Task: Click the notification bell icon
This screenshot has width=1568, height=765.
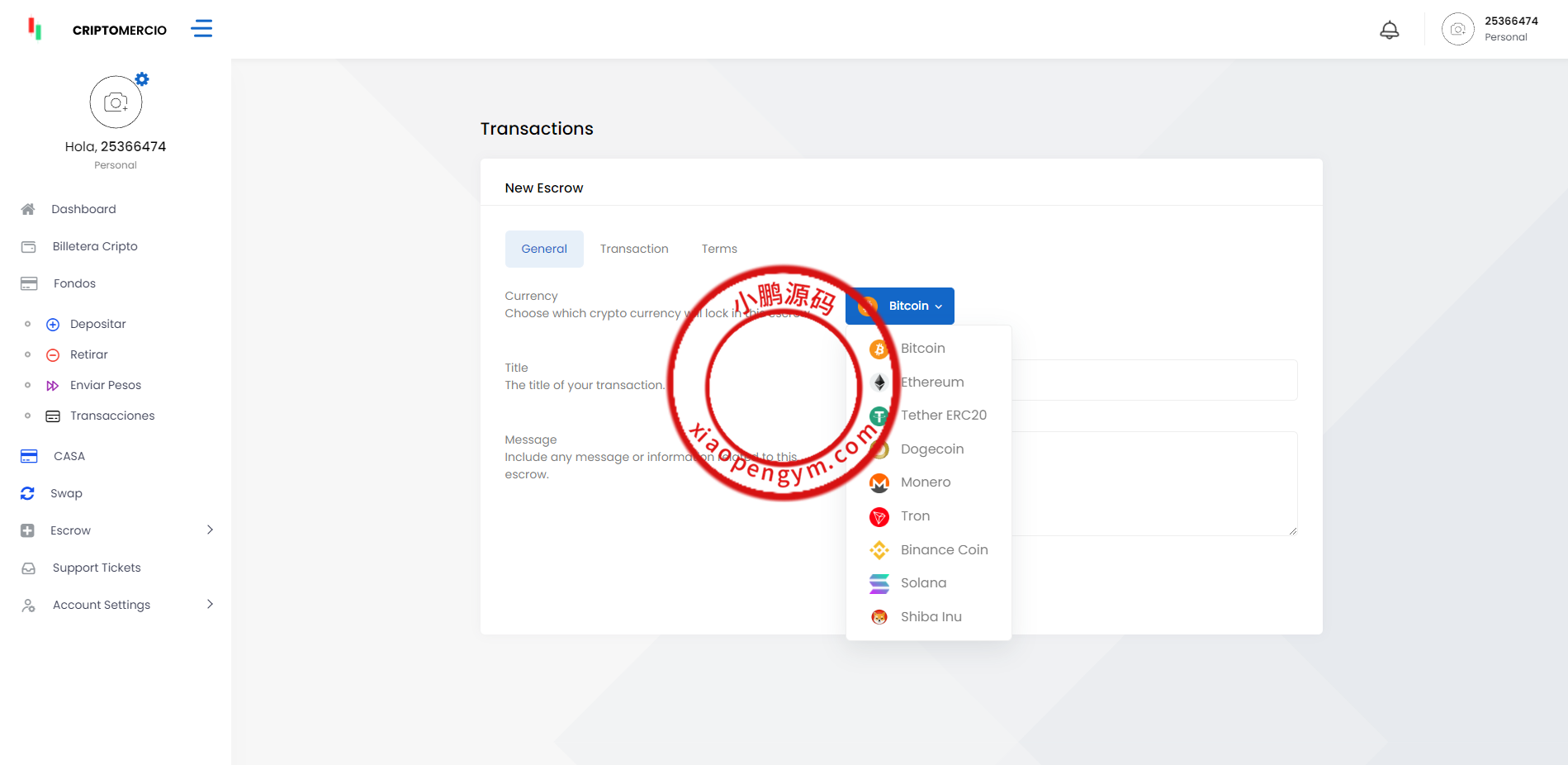Action: tap(1390, 31)
